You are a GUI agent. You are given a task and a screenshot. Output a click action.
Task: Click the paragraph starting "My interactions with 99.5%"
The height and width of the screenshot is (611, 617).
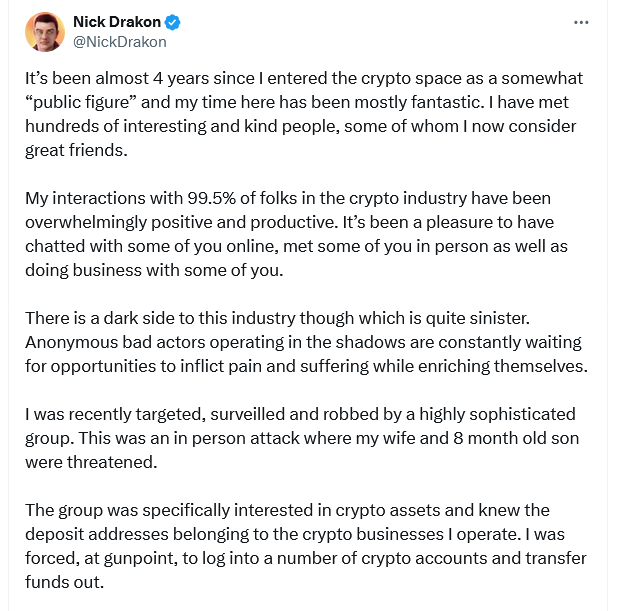(300, 232)
